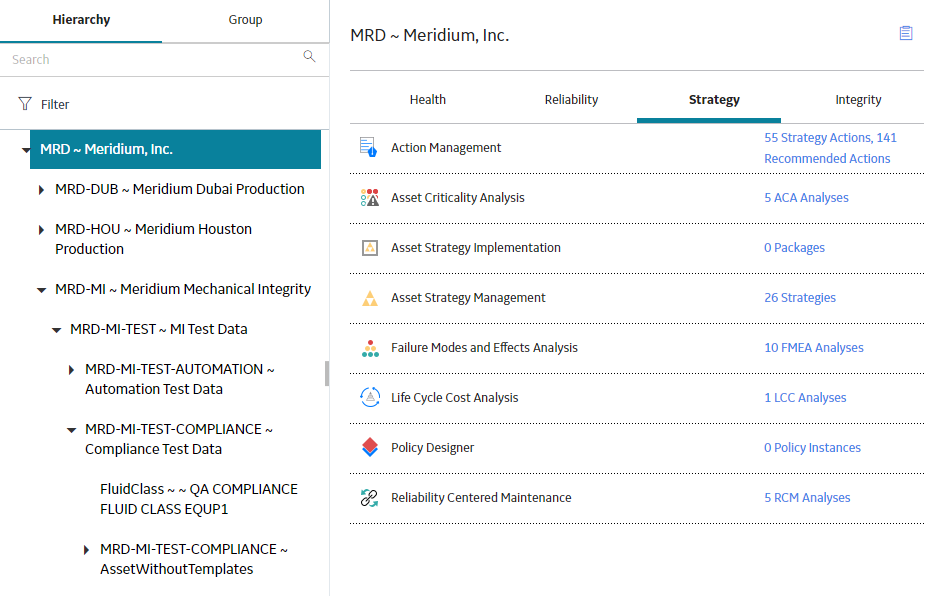This screenshot has width=931, height=596.
Task: Click the Failure Modes and Effects Analysis icon
Action: click(x=370, y=348)
